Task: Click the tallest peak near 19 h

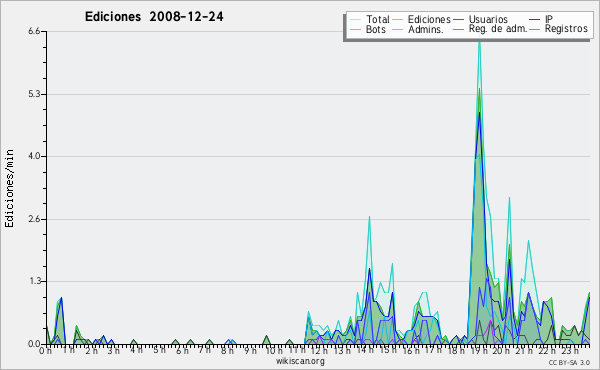Action: tap(479, 36)
